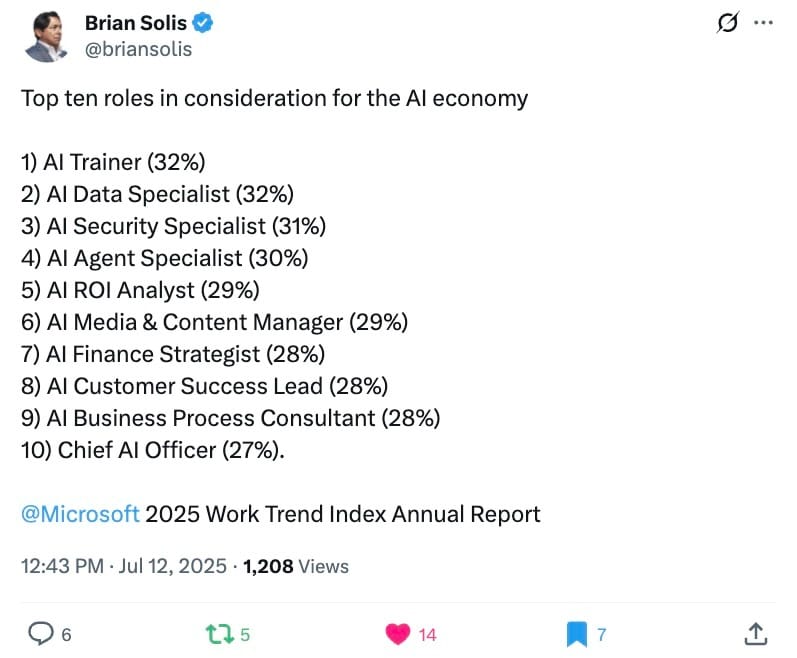The image size is (797, 658).
Task: Click the 1,208 Views count
Action: 296,566
